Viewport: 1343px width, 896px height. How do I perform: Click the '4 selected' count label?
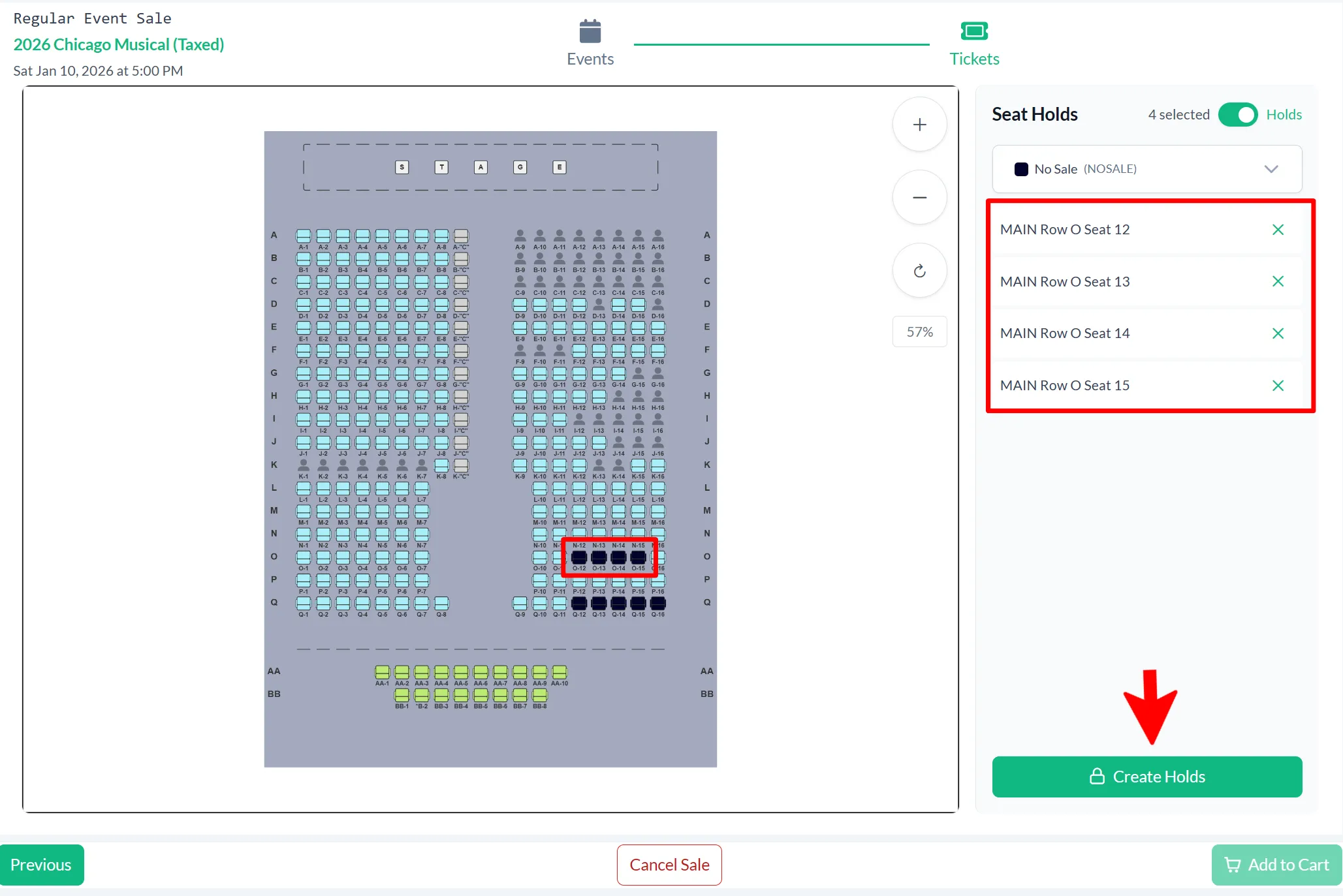[x=1178, y=115]
